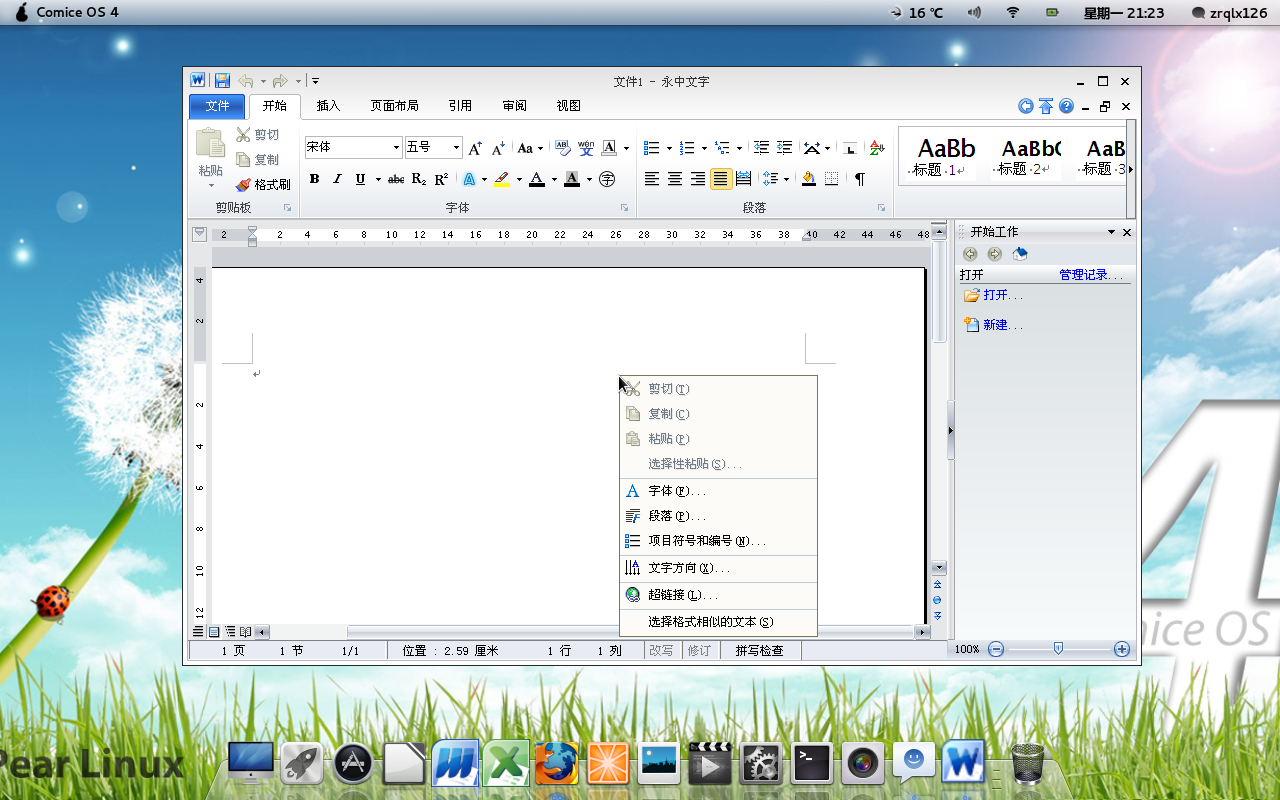Image resolution: width=1280 pixels, height=800 pixels.
Task: Click the distributed alignment icon
Action: click(743, 179)
